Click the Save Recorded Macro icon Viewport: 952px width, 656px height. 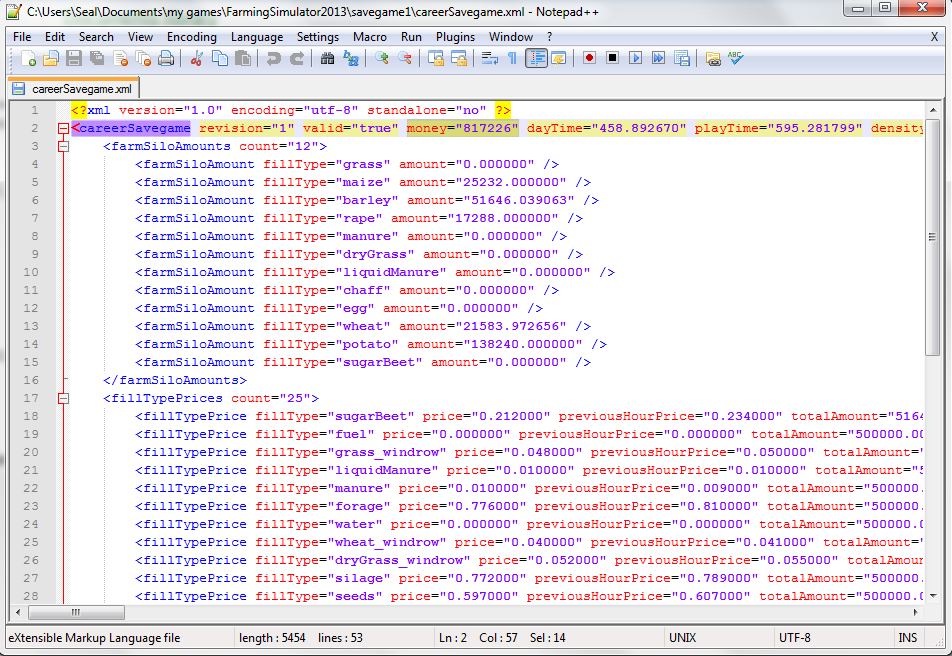coord(682,58)
